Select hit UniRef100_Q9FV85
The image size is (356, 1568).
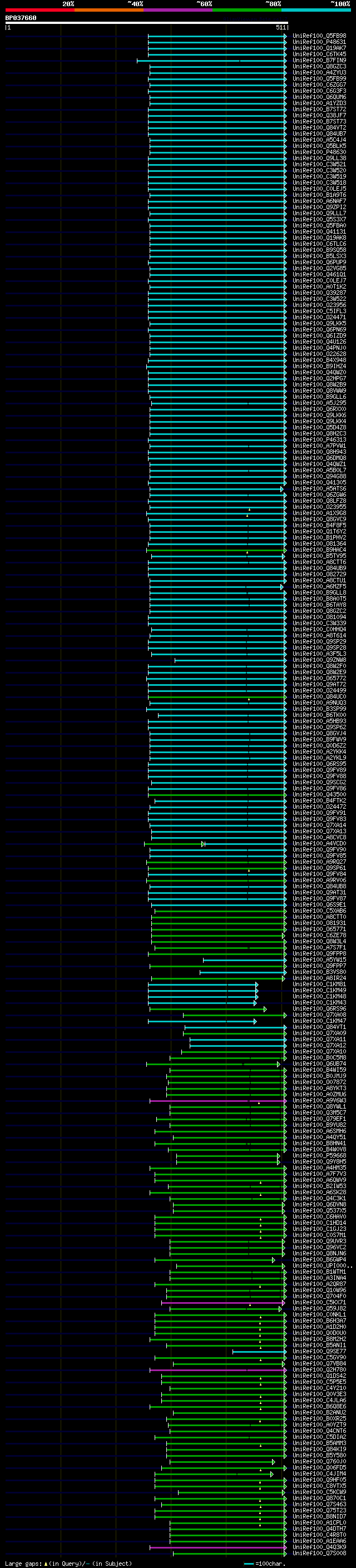[319, 856]
